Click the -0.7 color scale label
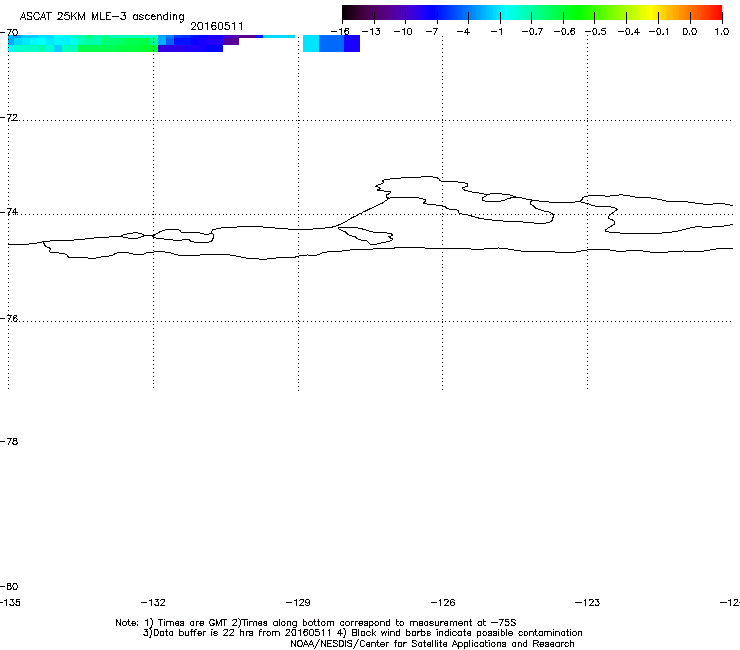 point(532,32)
